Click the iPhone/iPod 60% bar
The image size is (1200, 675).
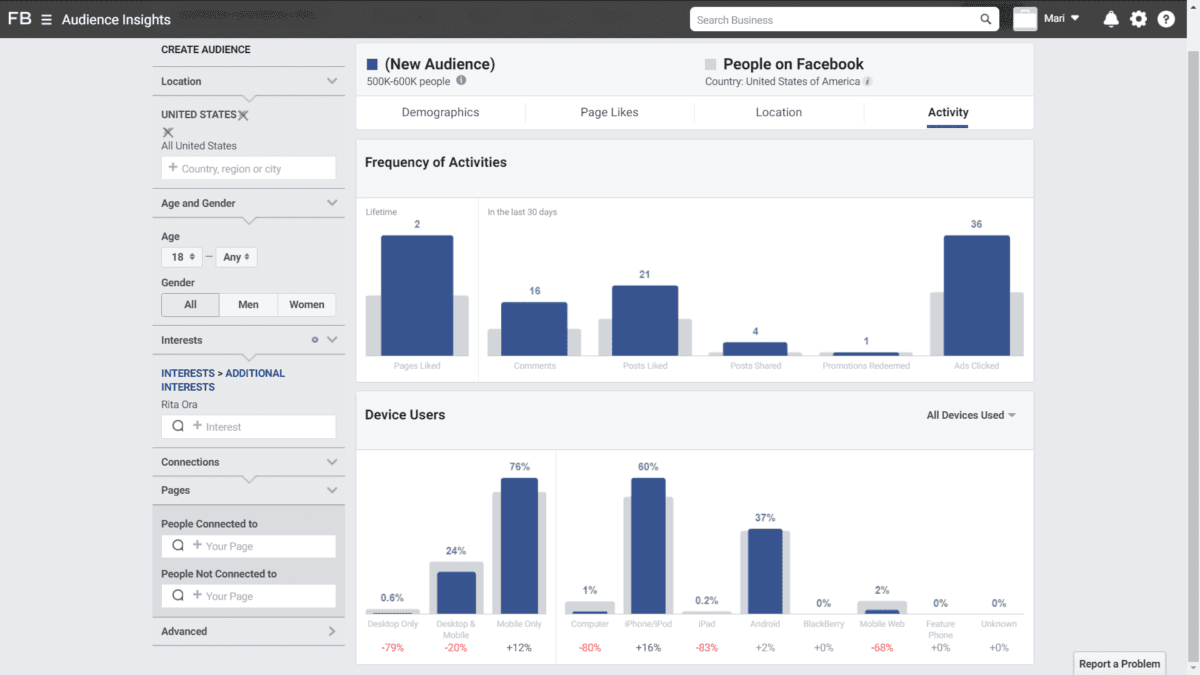click(x=648, y=546)
